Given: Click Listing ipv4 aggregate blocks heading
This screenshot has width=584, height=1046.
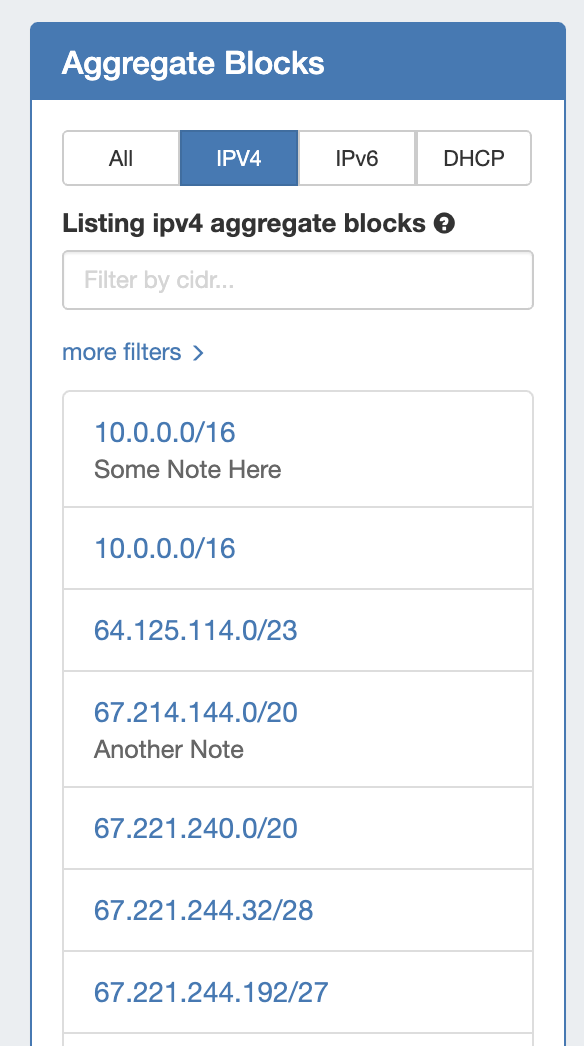Looking at the screenshot, I should pyautogui.click(x=244, y=223).
